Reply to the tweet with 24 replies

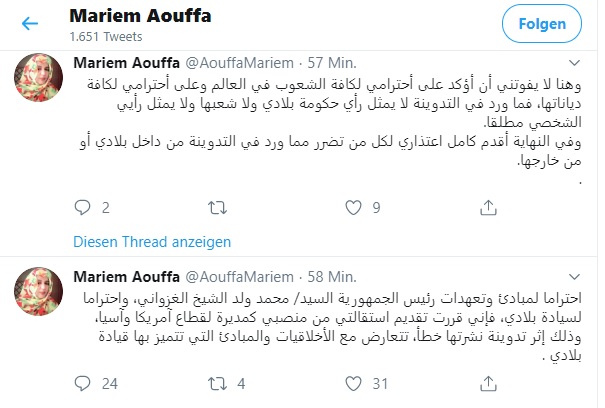84,381
